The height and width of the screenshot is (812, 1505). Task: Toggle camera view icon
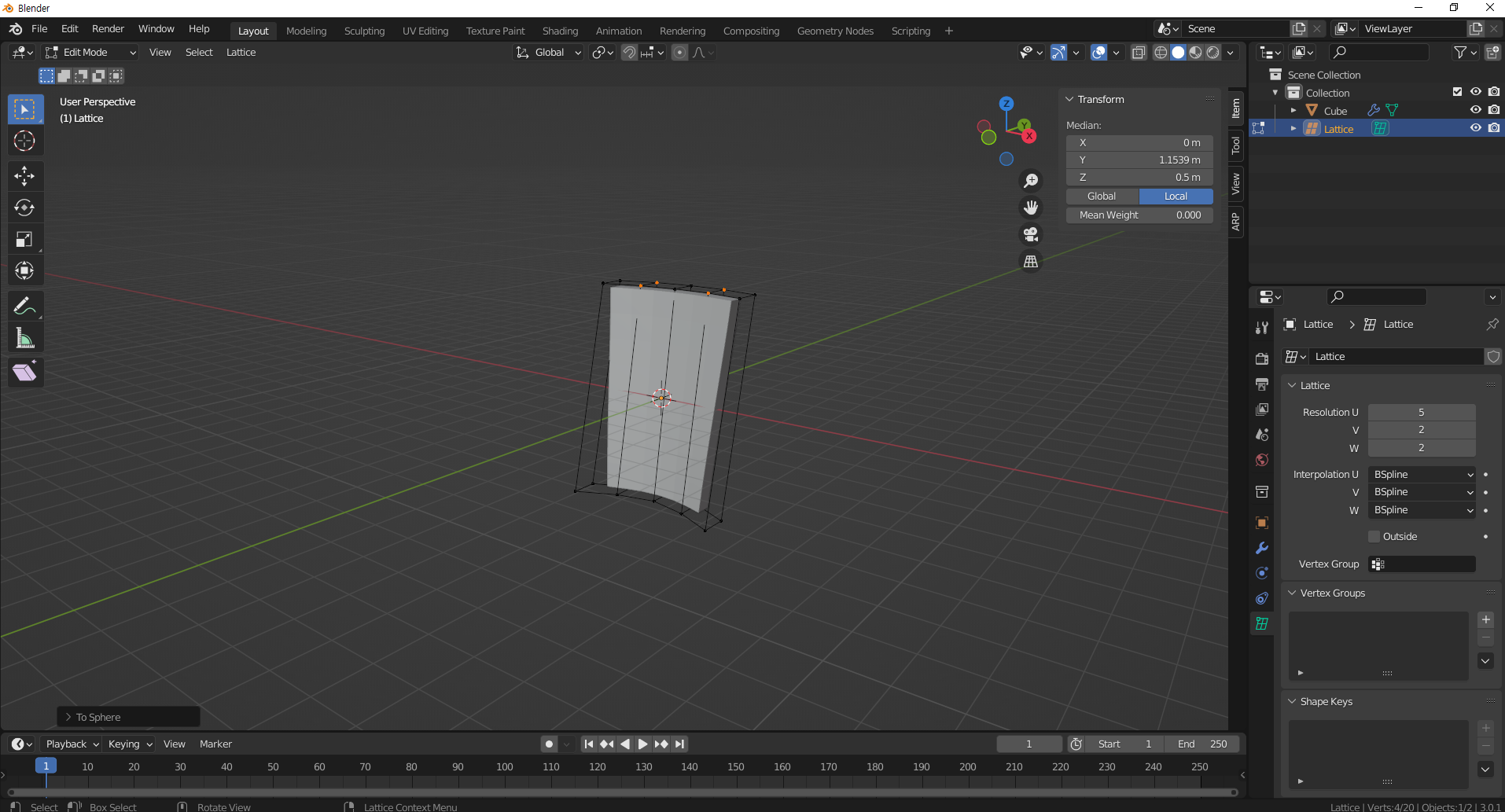1030,234
